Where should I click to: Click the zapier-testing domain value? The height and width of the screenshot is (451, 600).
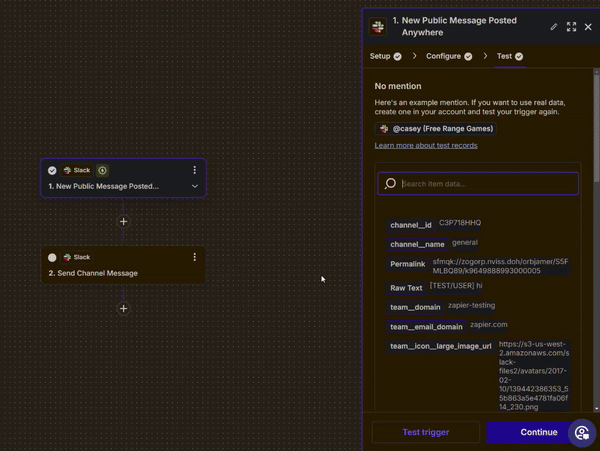[471, 305]
